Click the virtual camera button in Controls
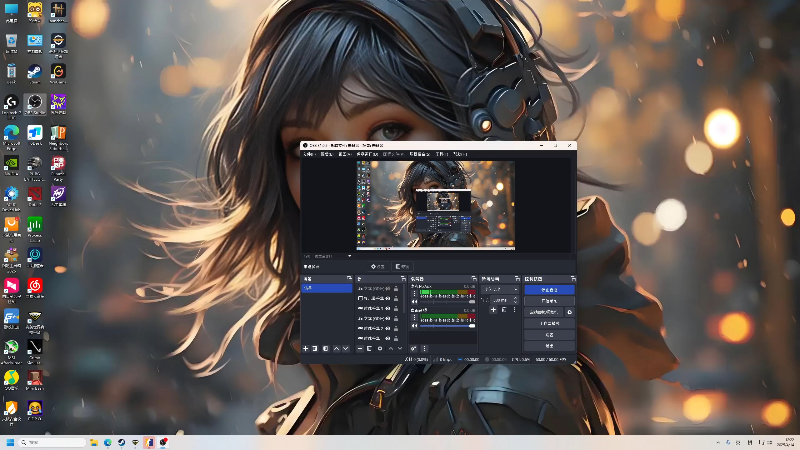 544,312
